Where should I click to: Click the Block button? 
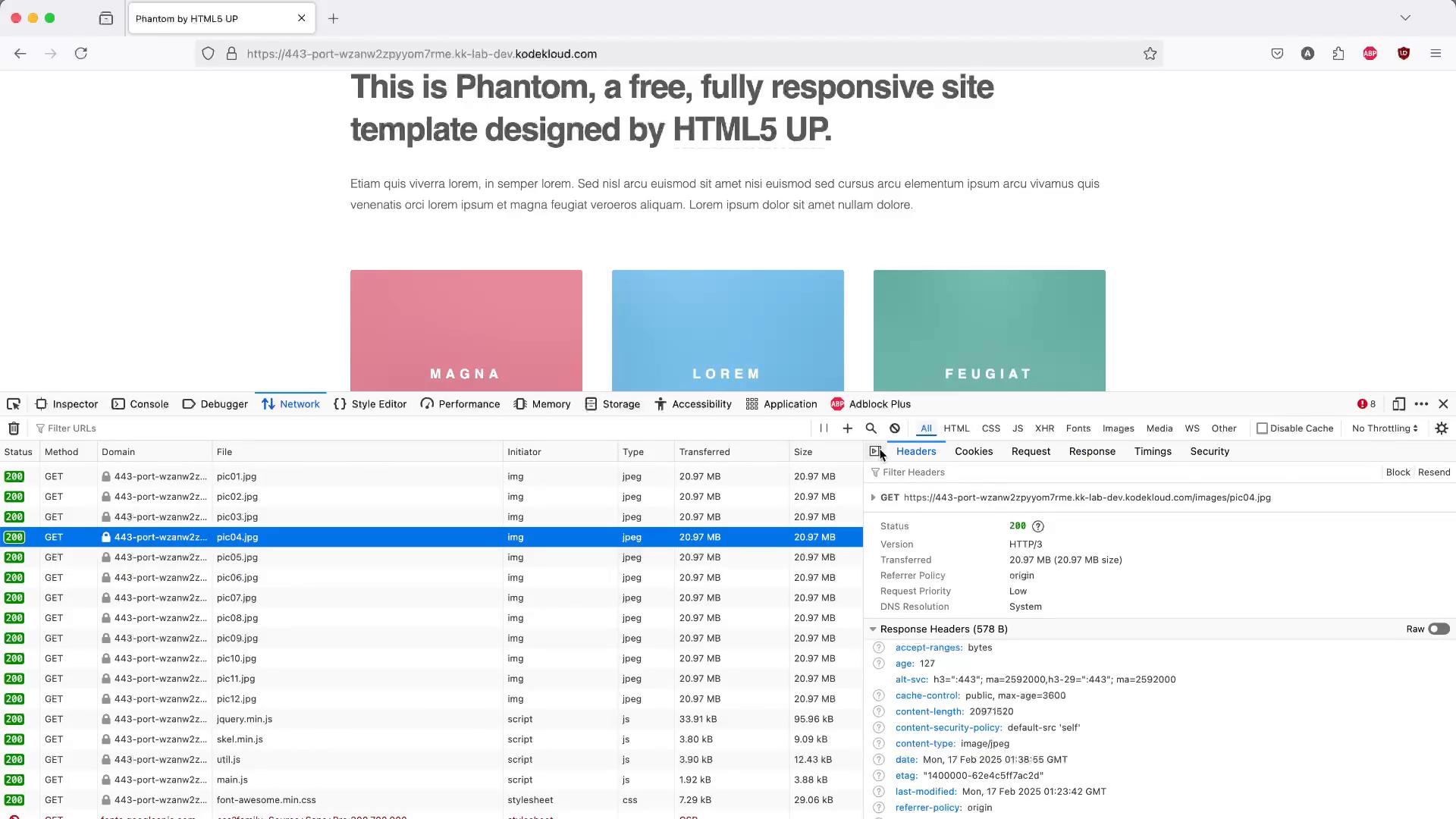1398,472
